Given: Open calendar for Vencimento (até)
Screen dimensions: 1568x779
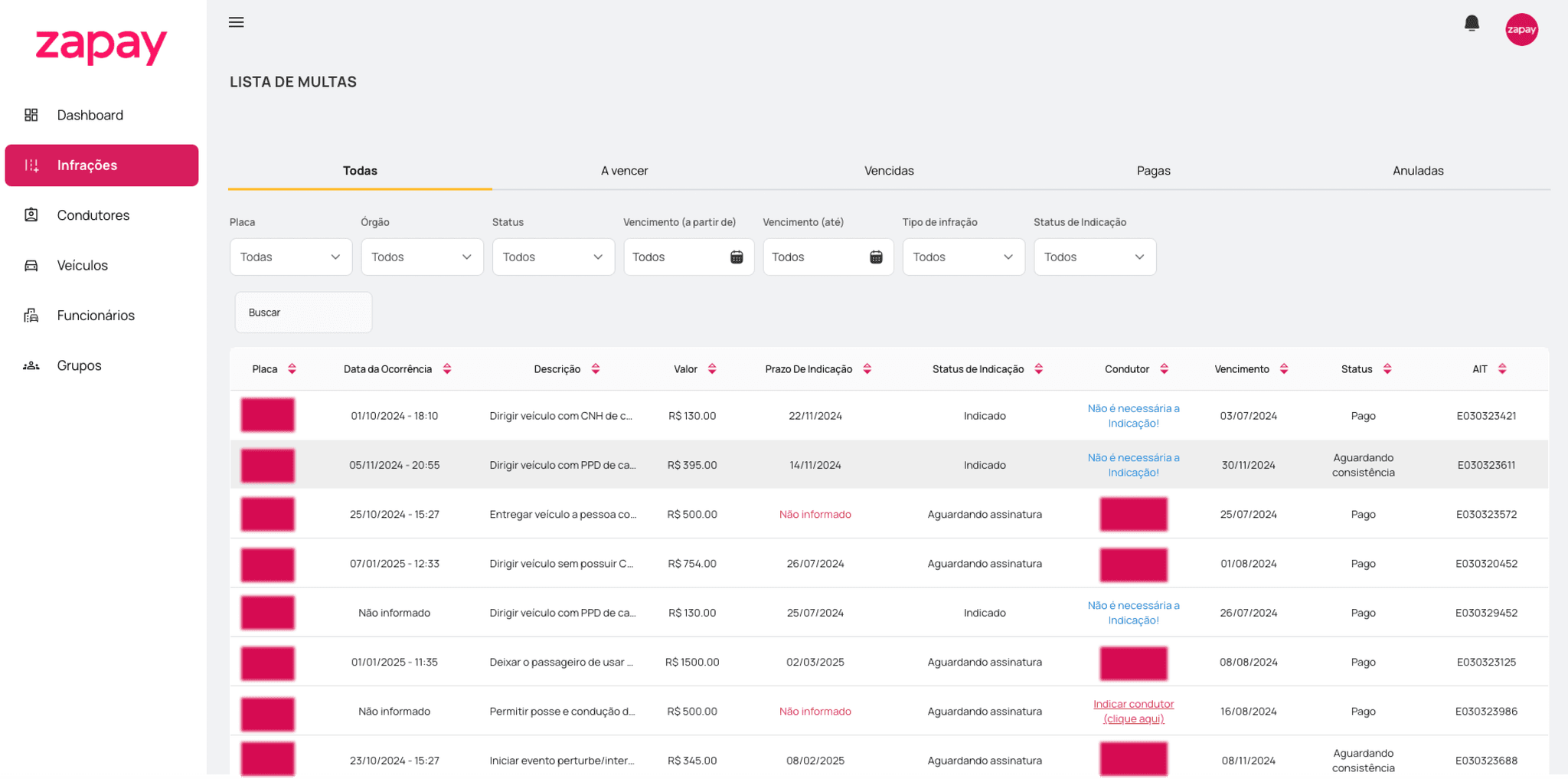Looking at the screenshot, I should (876, 257).
